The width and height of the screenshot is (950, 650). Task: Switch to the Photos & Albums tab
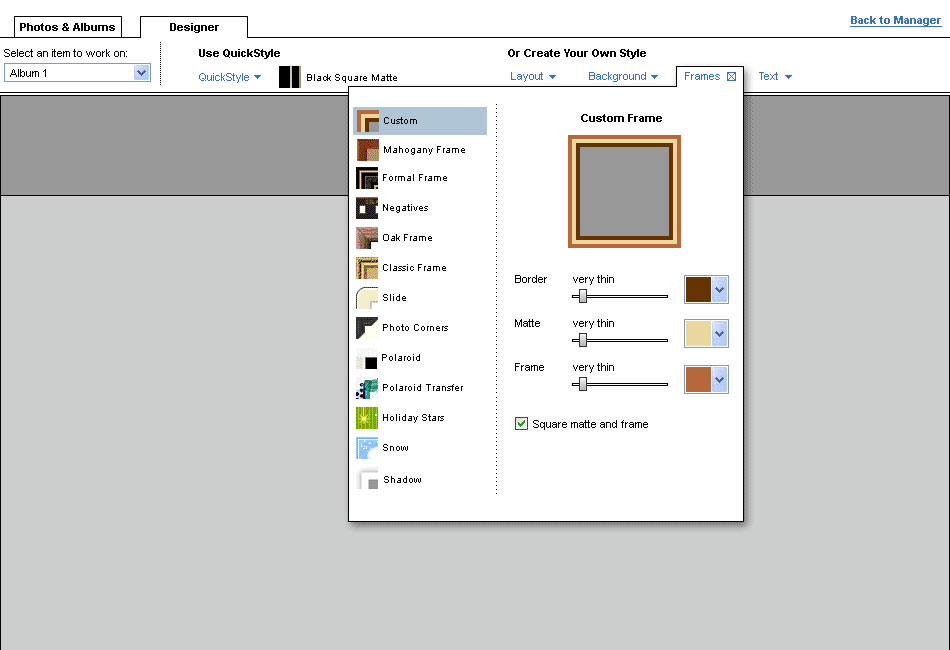coord(67,27)
